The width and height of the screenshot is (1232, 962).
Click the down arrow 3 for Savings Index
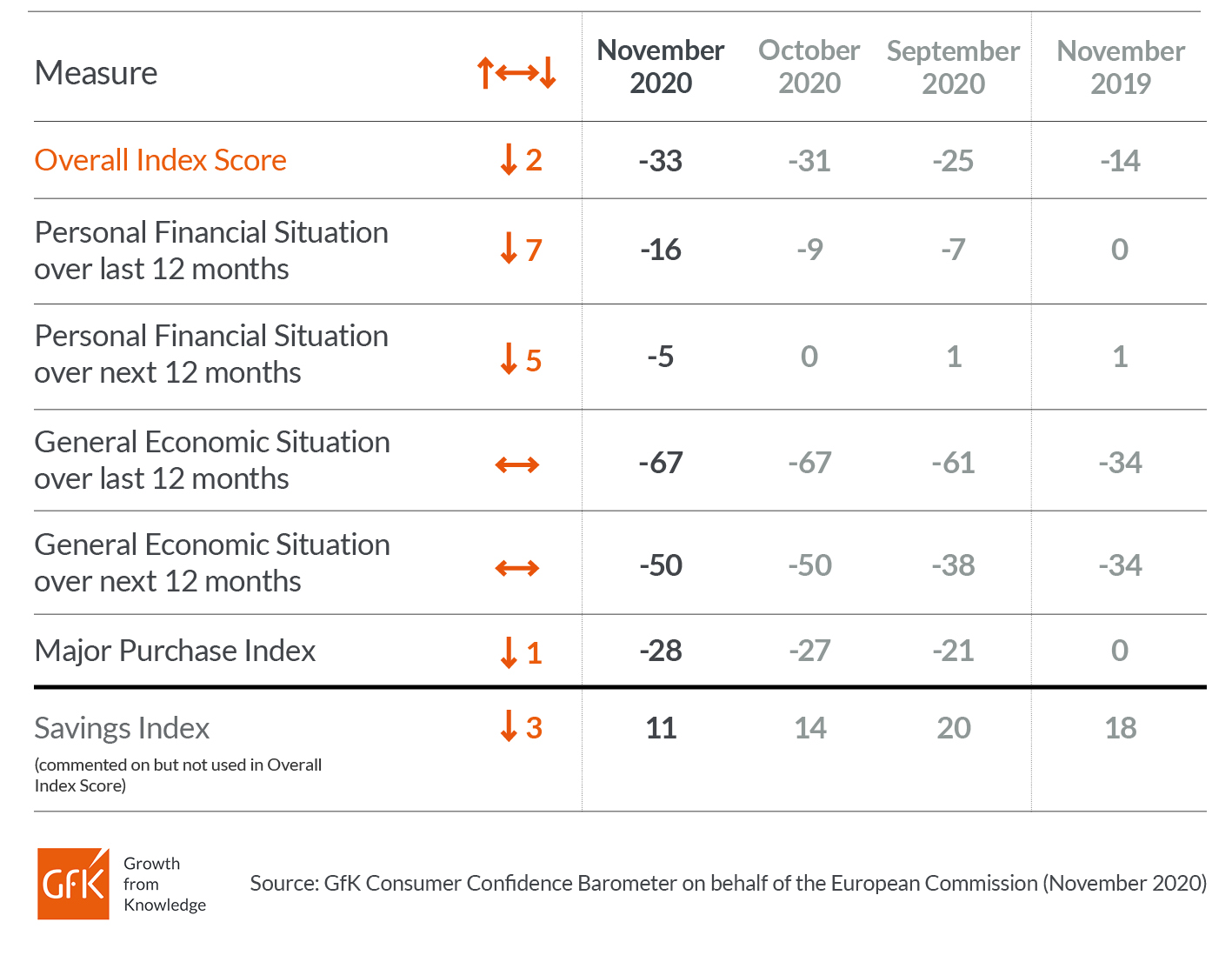pyautogui.click(x=521, y=727)
